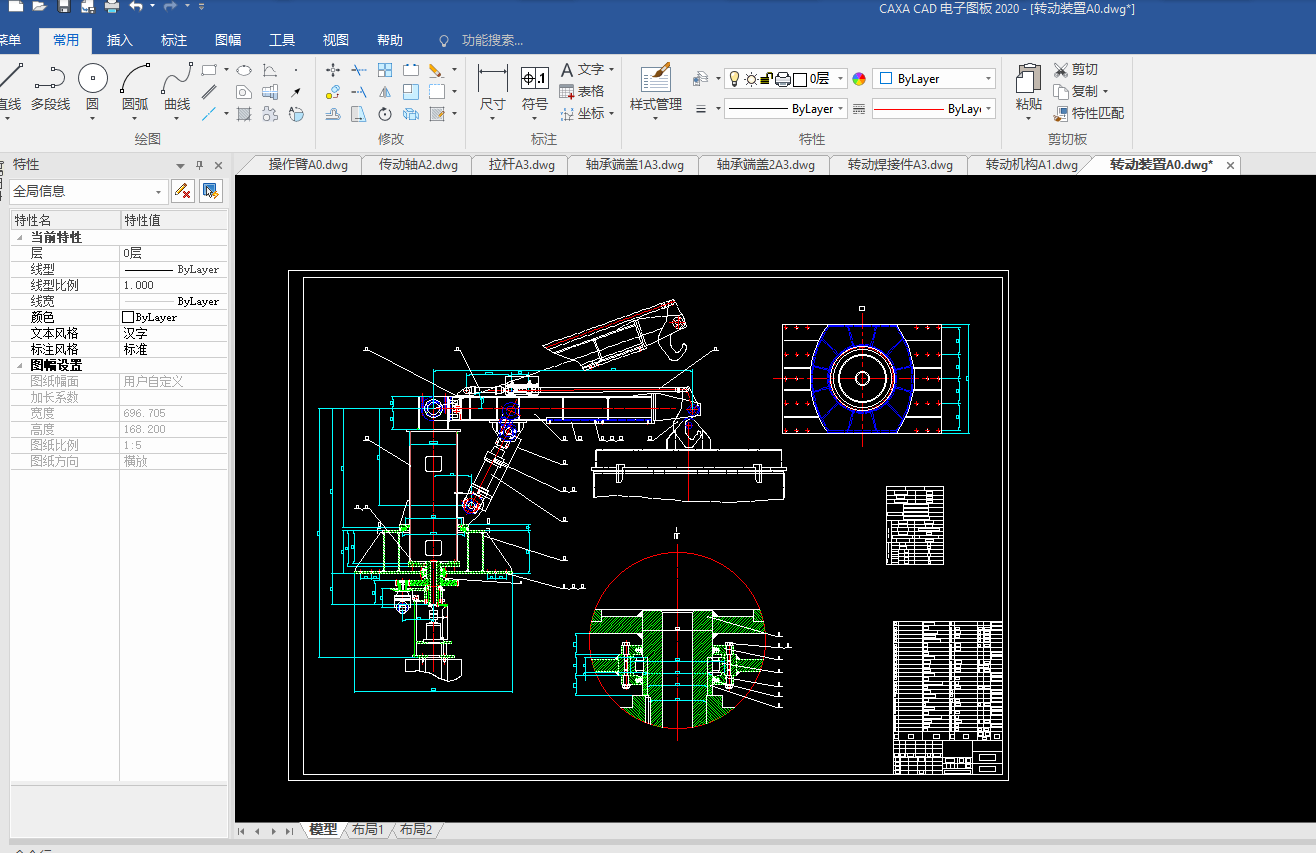Click the 特性匹配 property match tool
Image resolution: width=1316 pixels, height=853 pixels.
(1088, 113)
